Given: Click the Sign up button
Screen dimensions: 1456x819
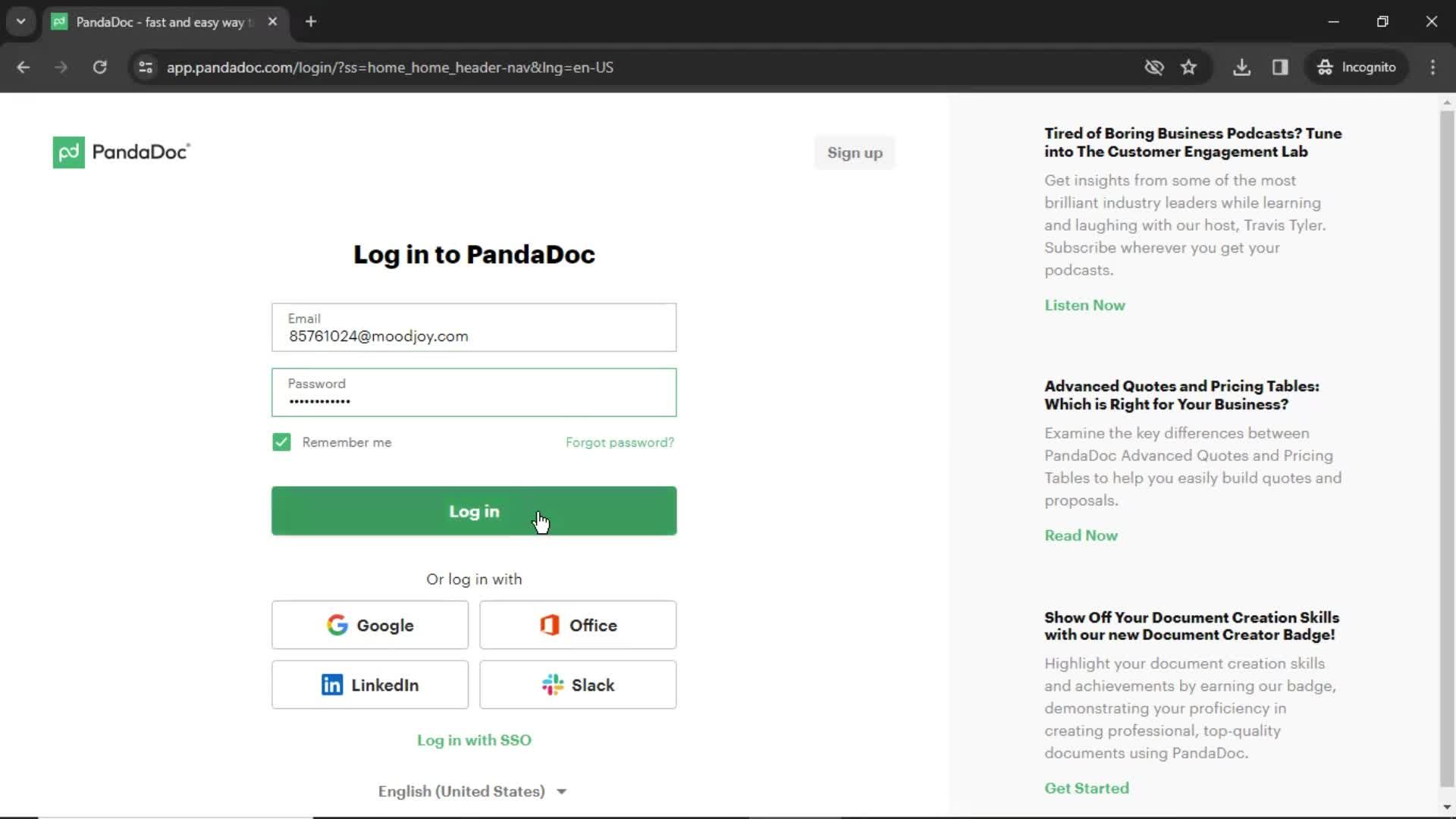Looking at the screenshot, I should (855, 152).
